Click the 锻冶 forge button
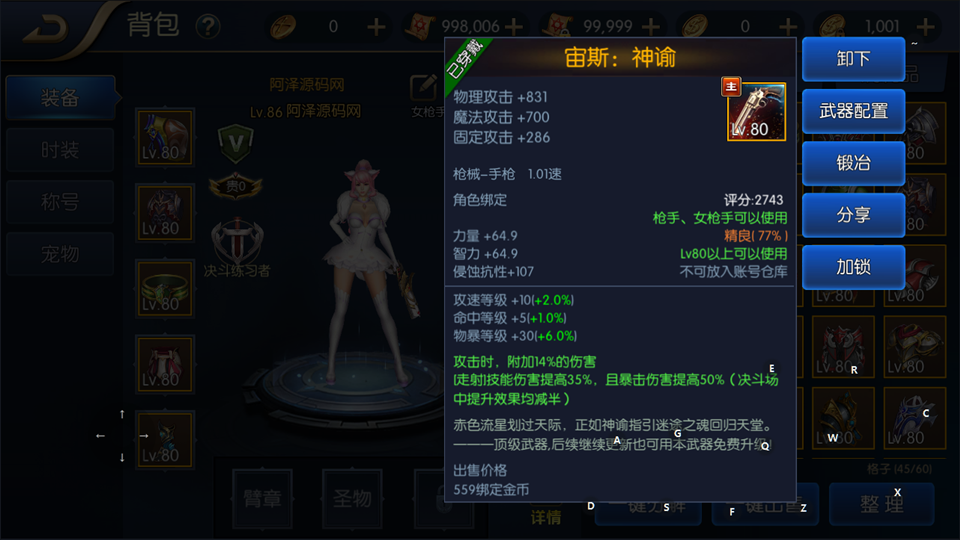Image resolution: width=960 pixels, height=540 pixels. tap(853, 163)
